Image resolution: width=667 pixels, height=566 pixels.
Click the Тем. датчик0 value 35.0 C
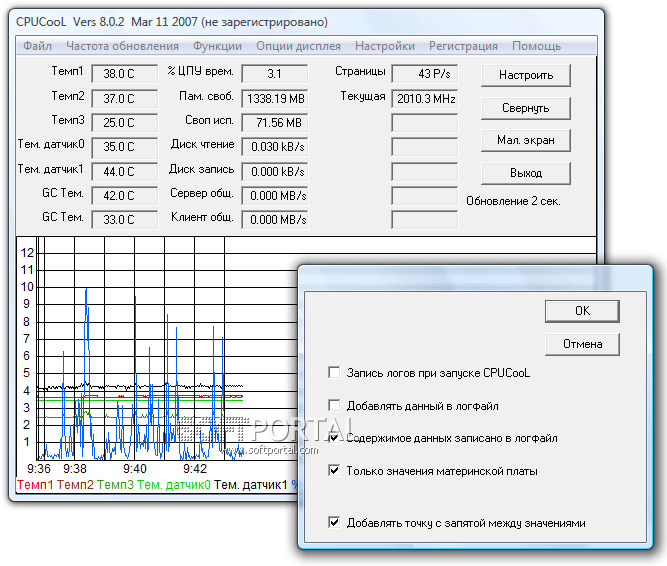click(124, 147)
